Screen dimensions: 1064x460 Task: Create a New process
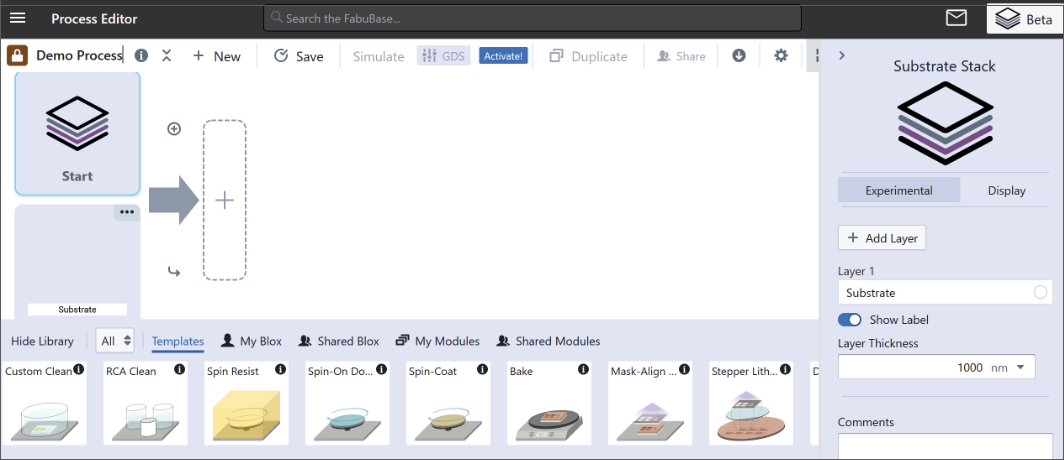216,56
